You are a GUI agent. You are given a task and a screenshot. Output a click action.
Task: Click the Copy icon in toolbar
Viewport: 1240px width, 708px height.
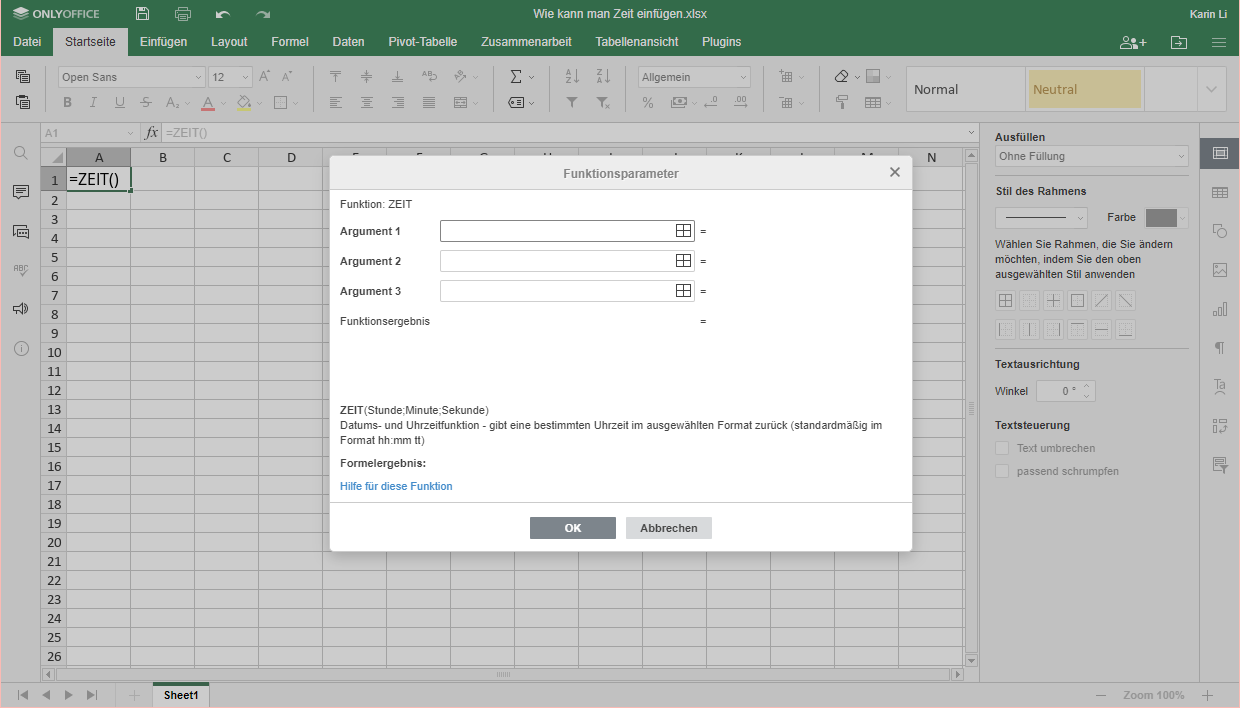tap(23, 77)
